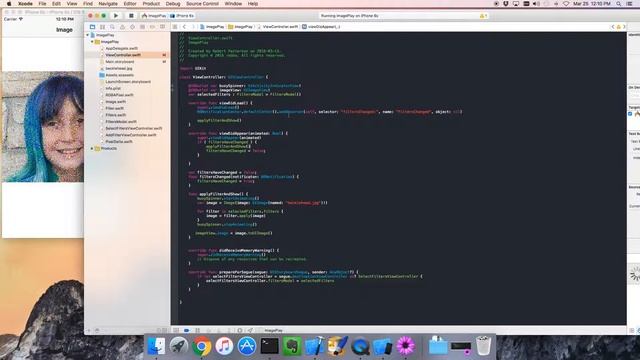Open the Symbol navigator tab icon
The height and width of the screenshot is (360, 640).
(102, 27)
